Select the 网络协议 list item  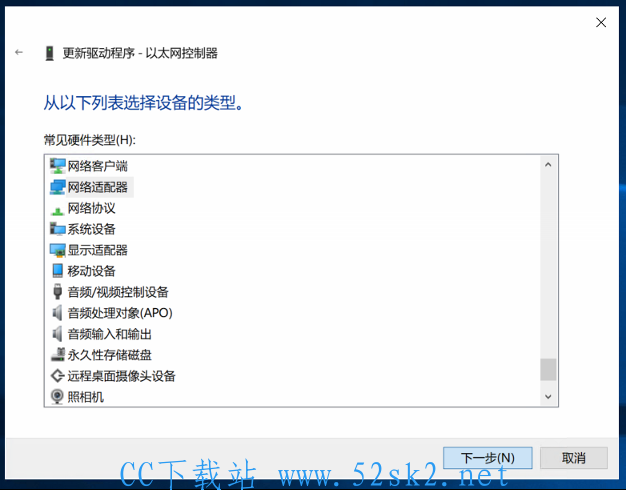tap(91, 208)
